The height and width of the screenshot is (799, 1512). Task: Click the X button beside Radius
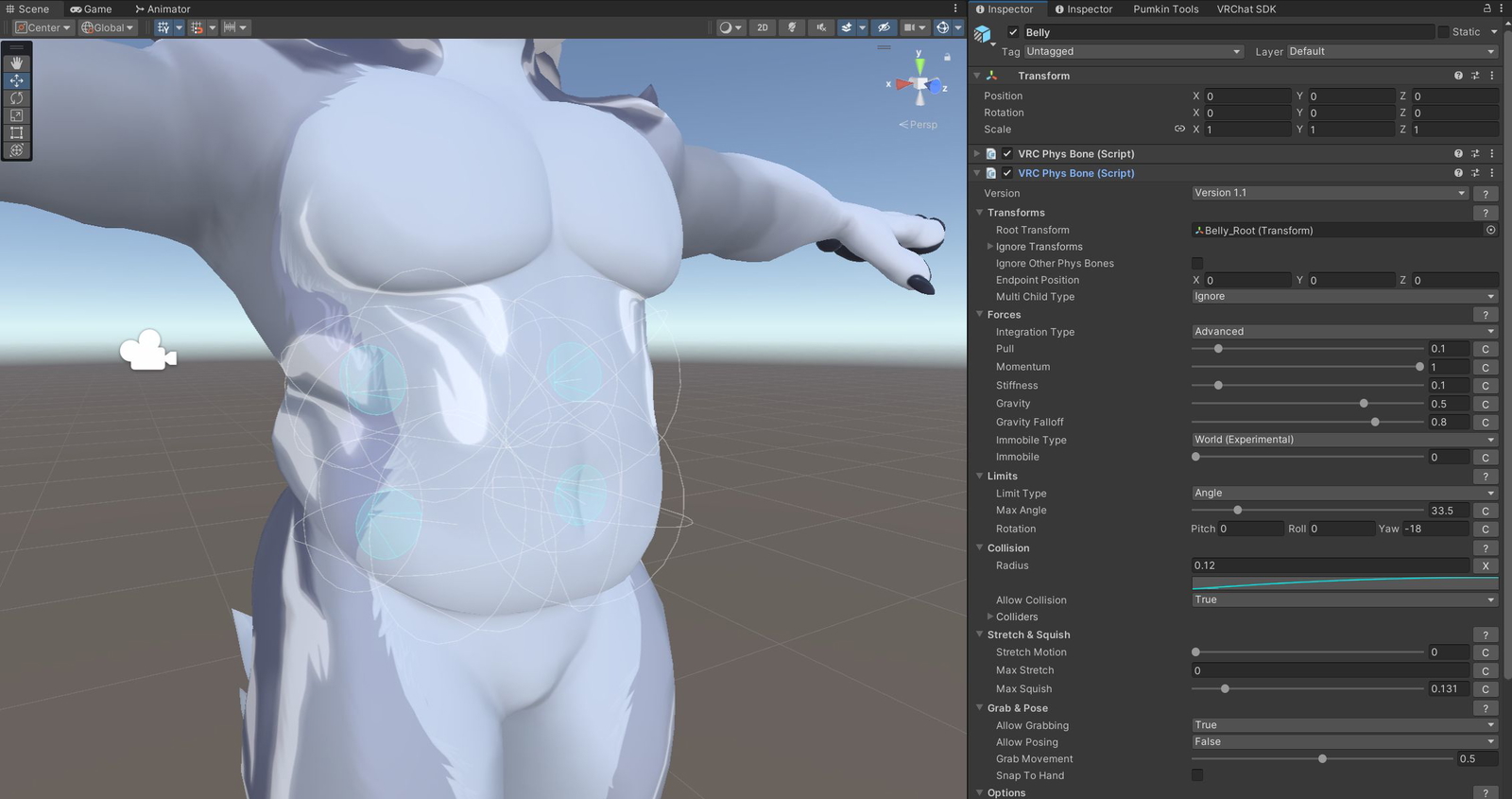point(1485,566)
